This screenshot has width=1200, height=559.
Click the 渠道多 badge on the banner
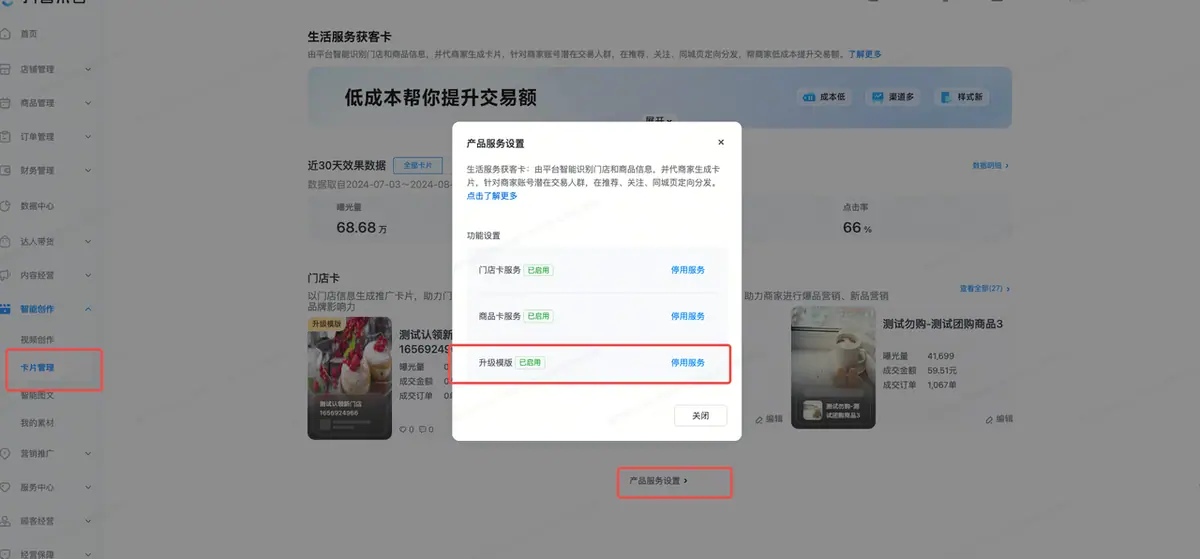coord(892,97)
